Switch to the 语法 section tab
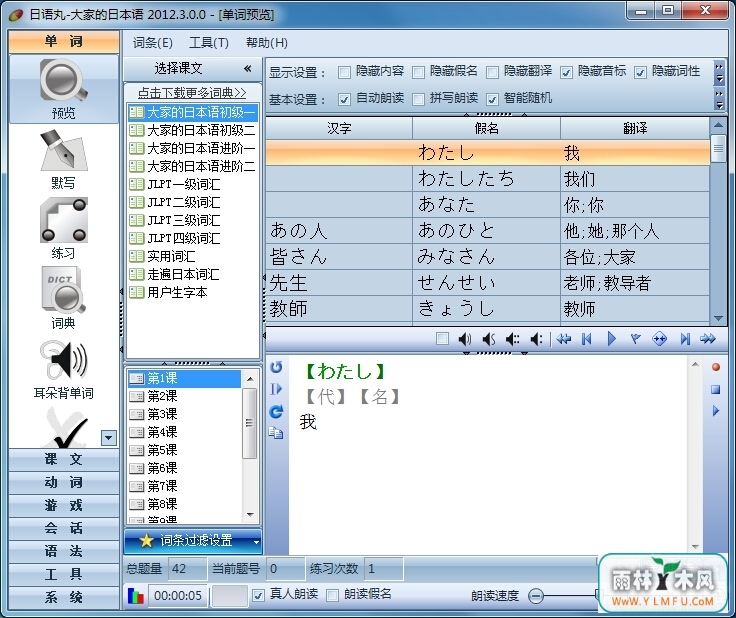This screenshot has height=618, width=736. pos(64,551)
